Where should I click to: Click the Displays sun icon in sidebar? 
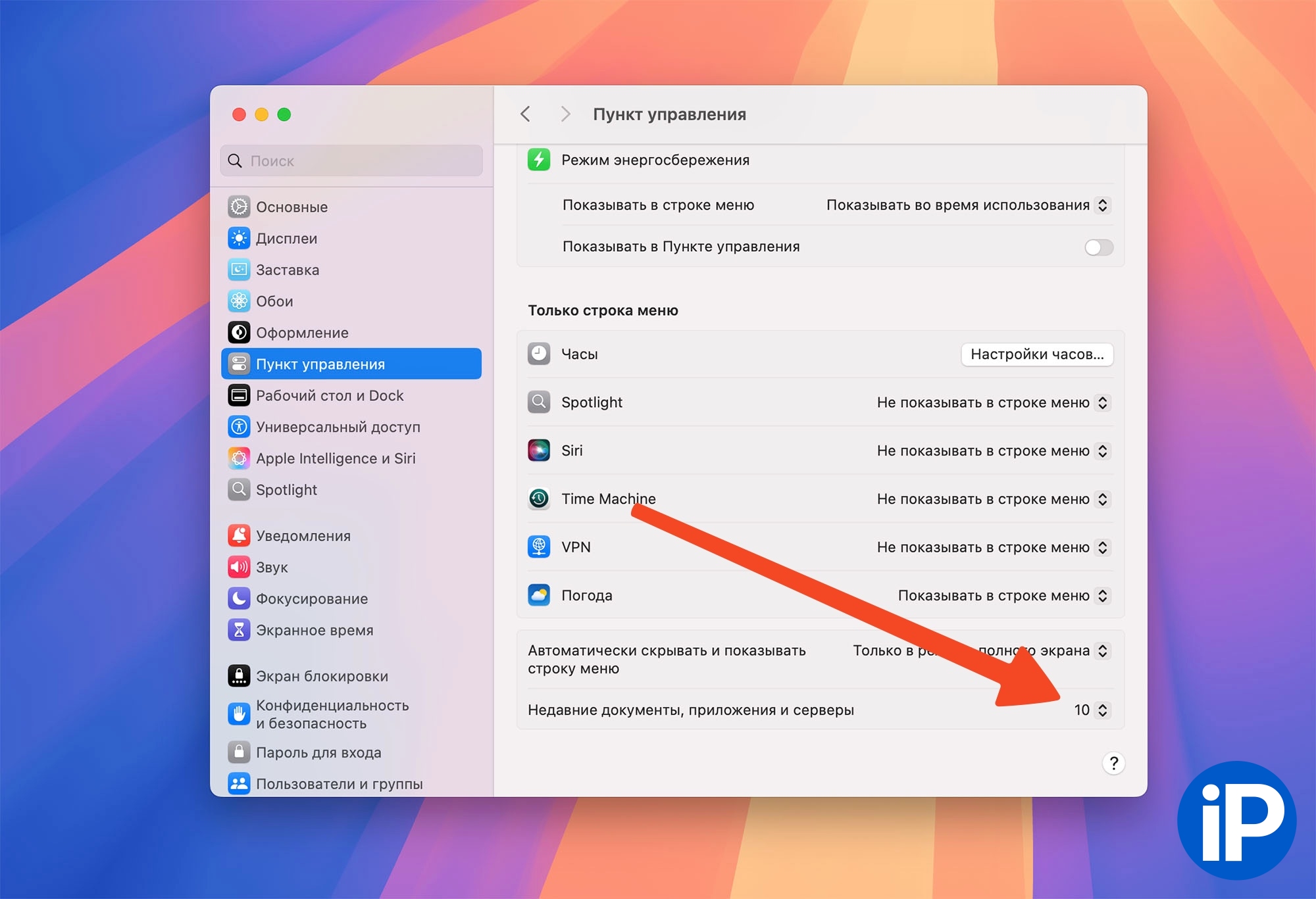coord(239,238)
